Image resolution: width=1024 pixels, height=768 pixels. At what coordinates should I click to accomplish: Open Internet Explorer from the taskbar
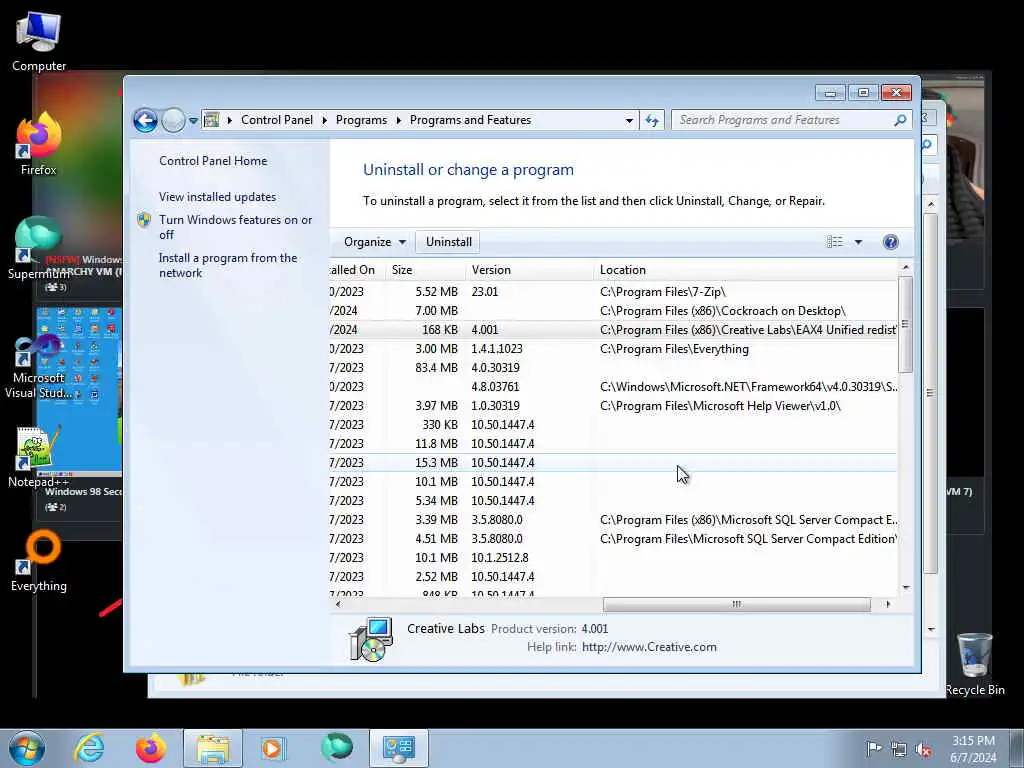(88, 748)
